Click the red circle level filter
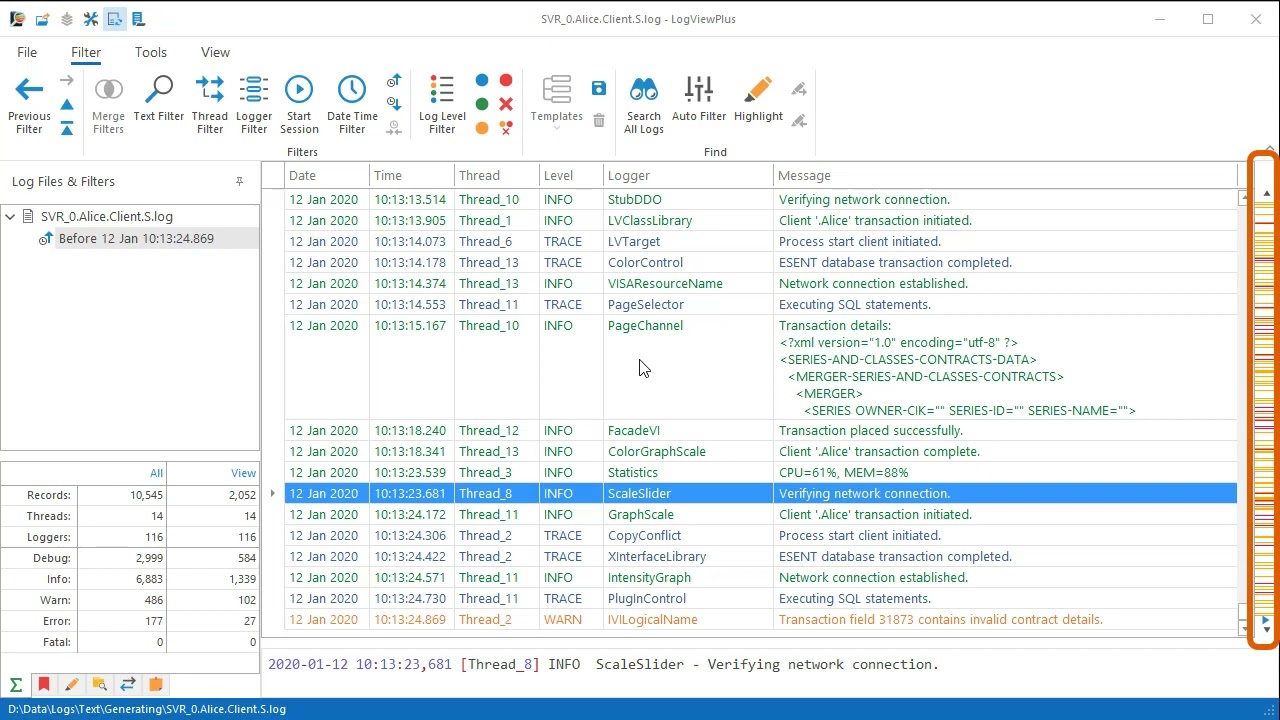This screenshot has height=720, width=1280. (506, 80)
